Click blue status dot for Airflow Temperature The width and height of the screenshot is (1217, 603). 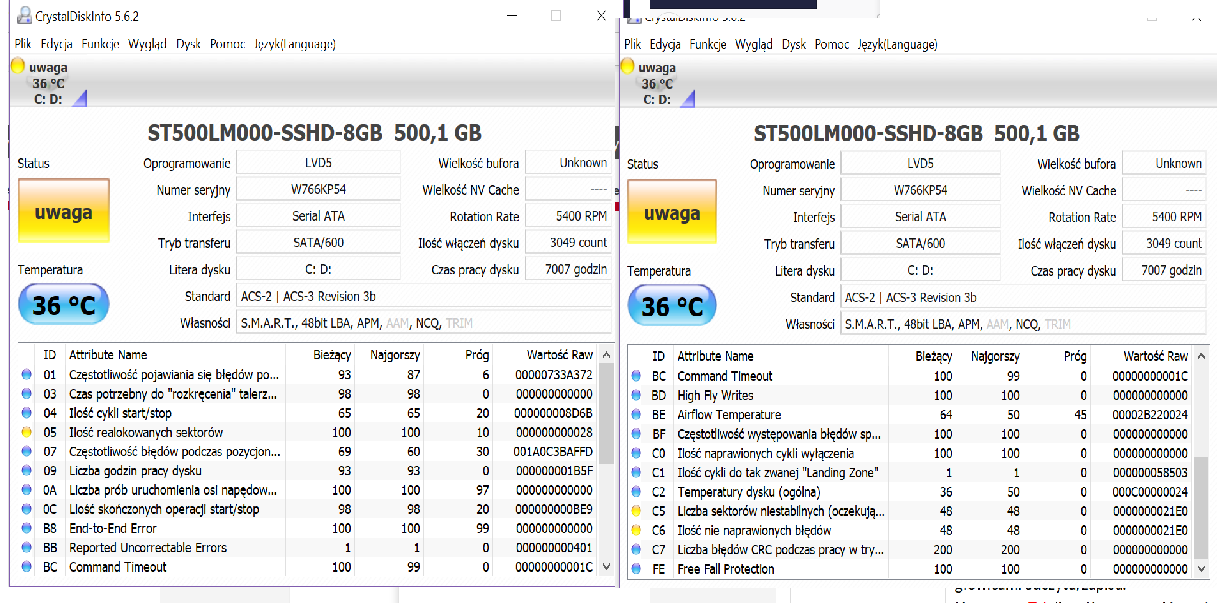coord(635,414)
